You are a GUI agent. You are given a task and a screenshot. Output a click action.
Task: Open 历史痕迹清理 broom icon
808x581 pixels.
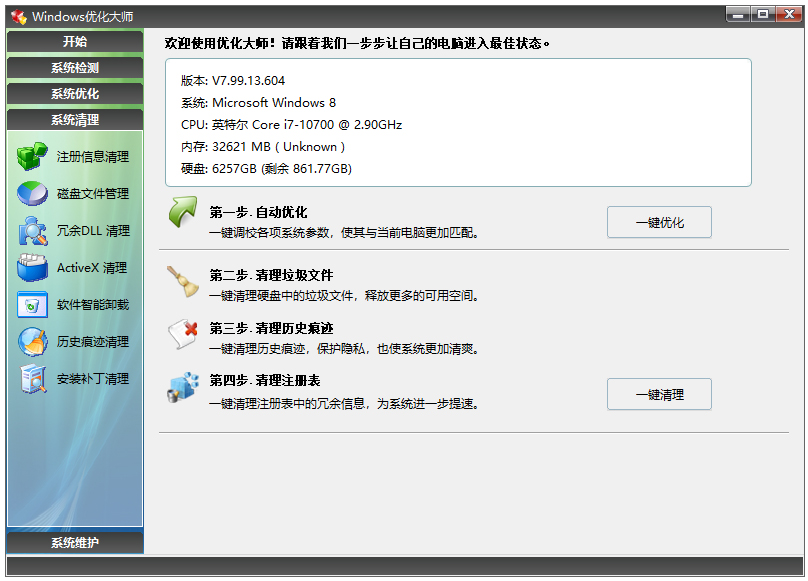[x=32, y=342]
